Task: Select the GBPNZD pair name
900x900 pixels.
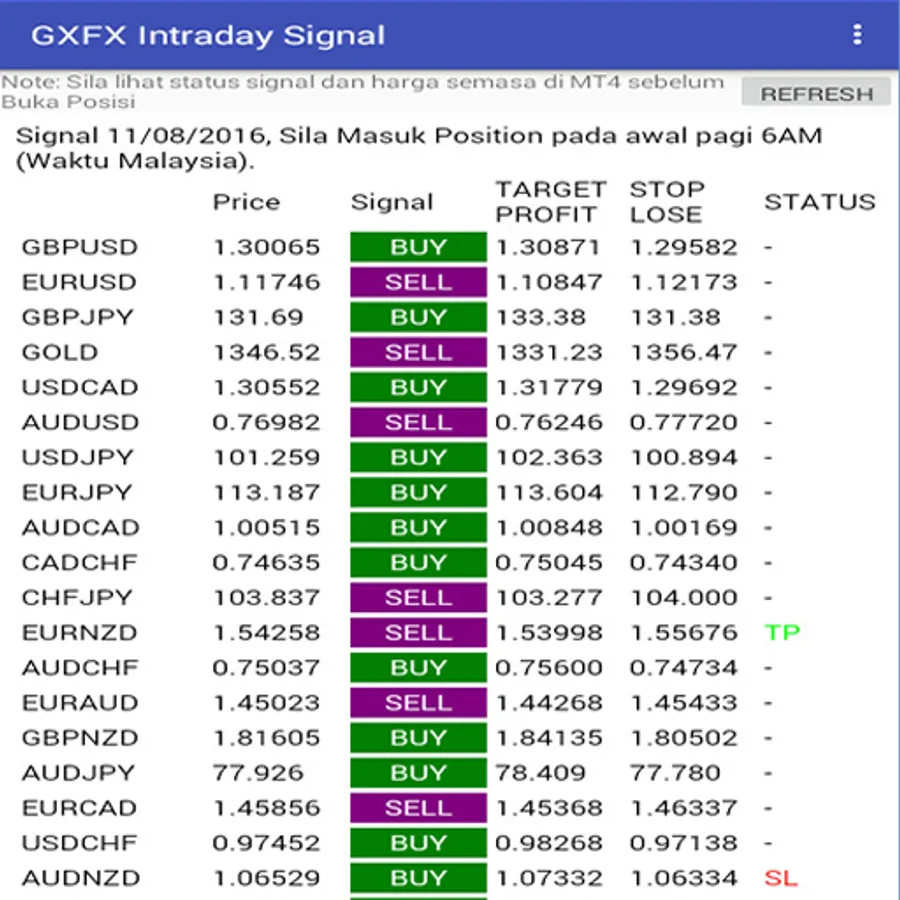Action: (80, 738)
